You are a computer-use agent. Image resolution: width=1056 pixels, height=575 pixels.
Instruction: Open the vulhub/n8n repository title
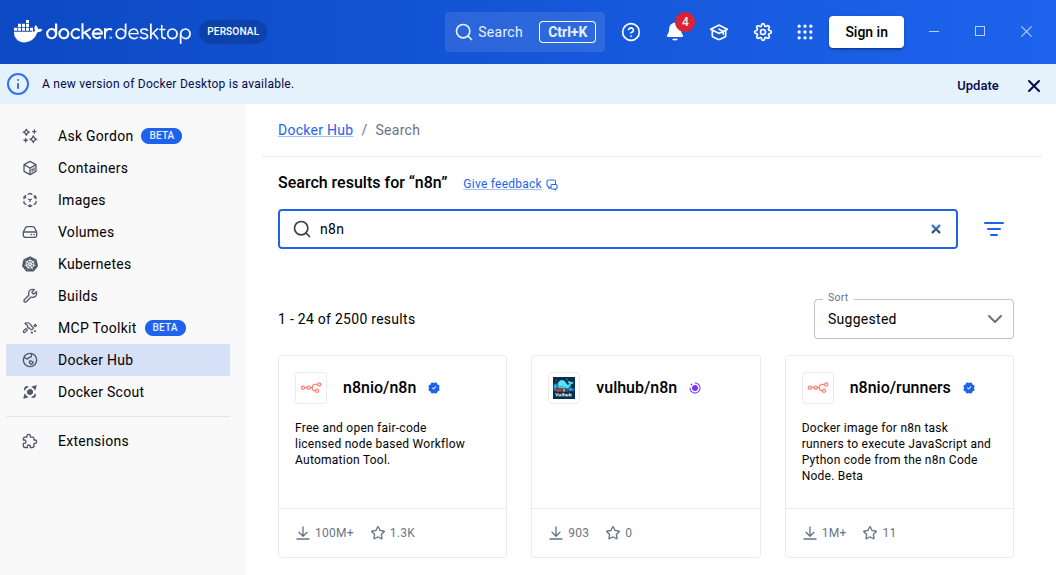[636, 388]
